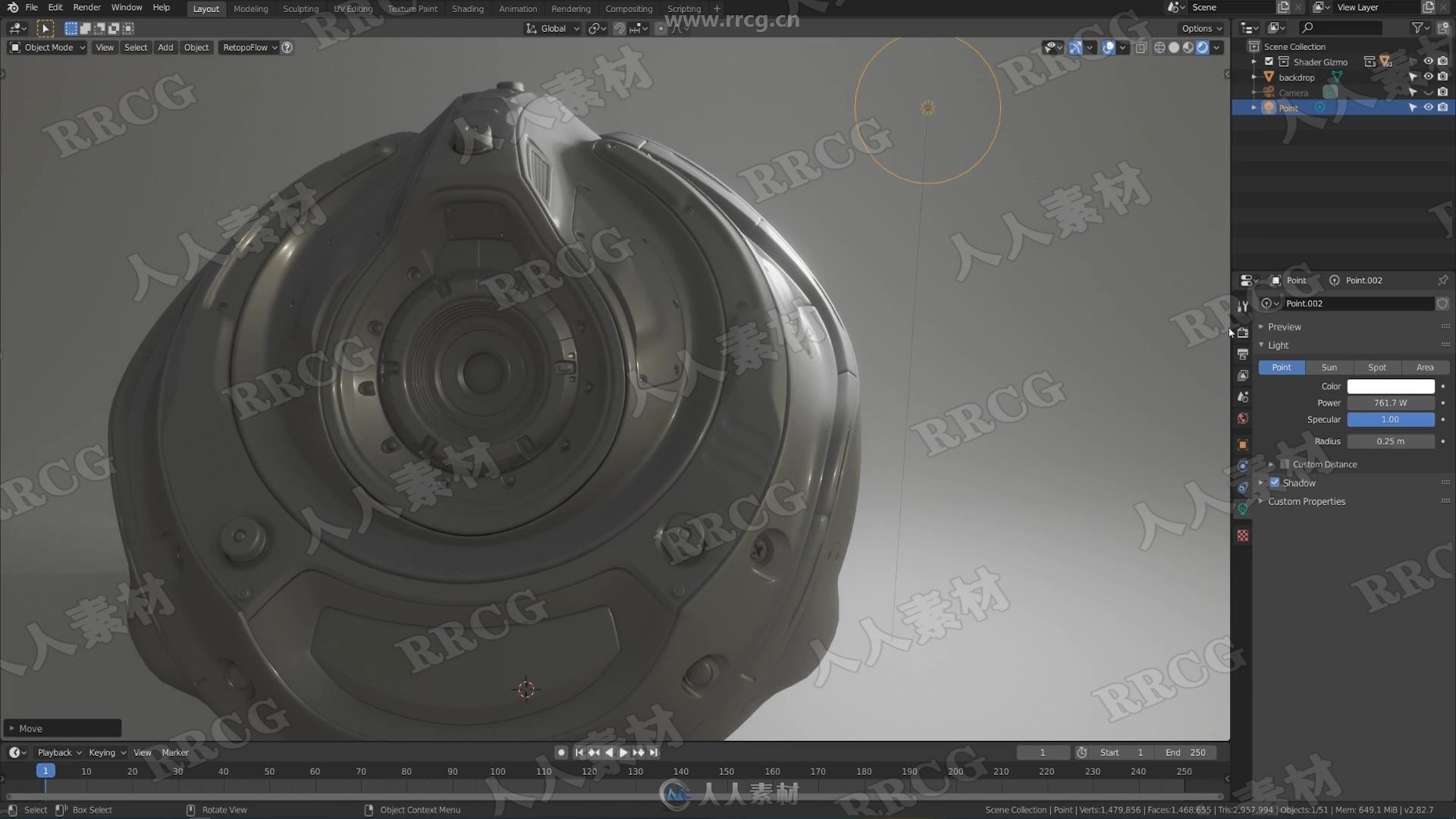Toggle X-ray mode in viewport header
Viewport: 1456px width, 819px height.
pyautogui.click(x=1141, y=47)
